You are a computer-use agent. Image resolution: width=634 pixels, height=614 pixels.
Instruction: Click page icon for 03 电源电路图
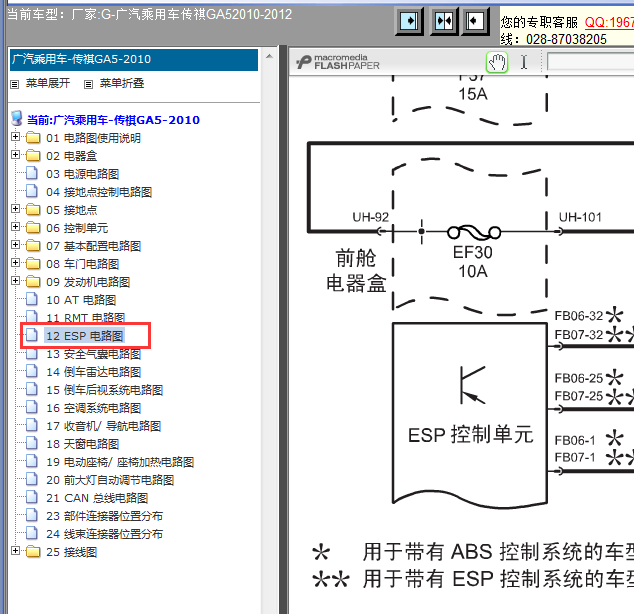click(32, 173)
